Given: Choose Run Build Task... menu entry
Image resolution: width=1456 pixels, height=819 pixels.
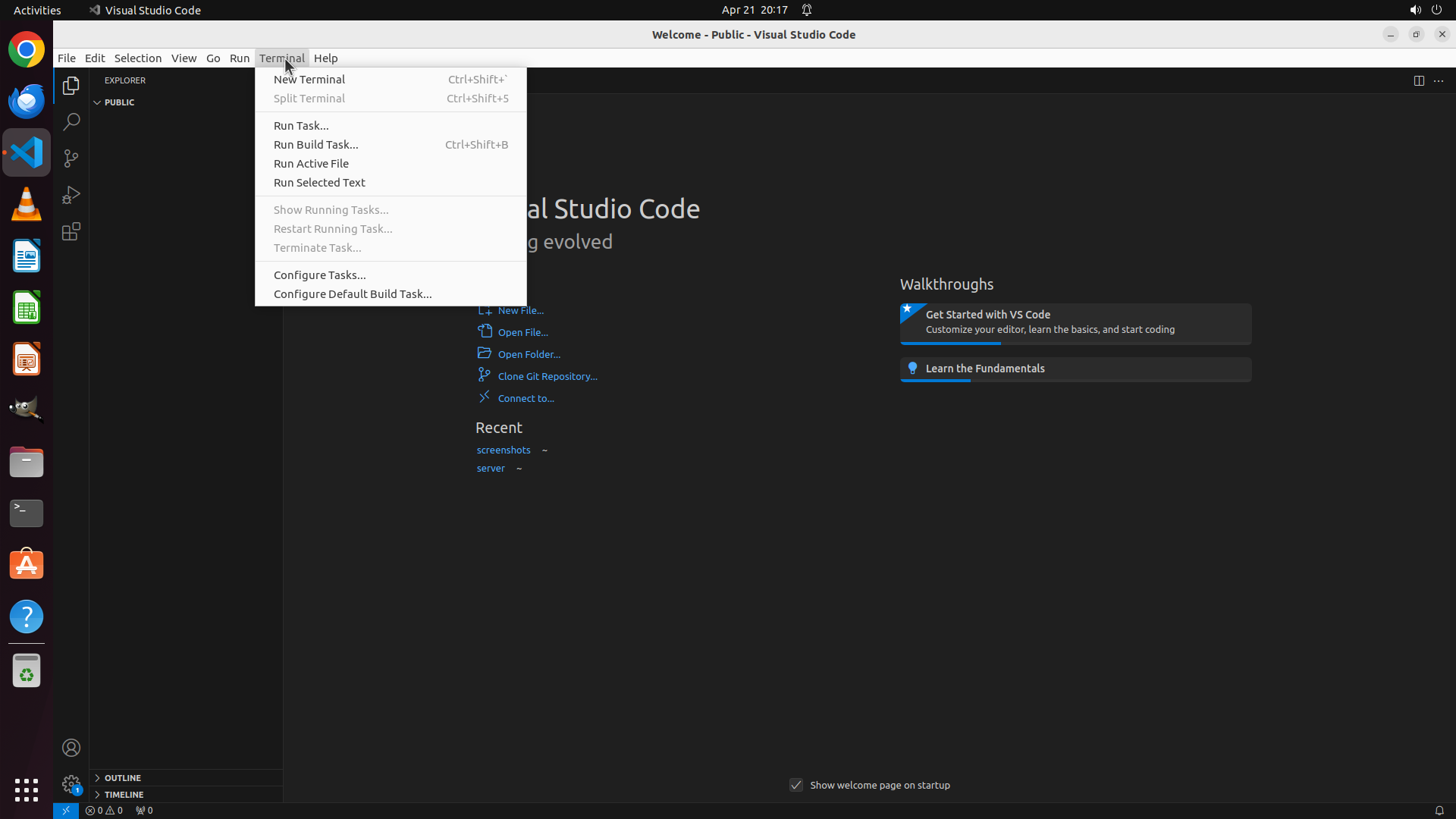Looking at the screenshot, I should 316,145.
